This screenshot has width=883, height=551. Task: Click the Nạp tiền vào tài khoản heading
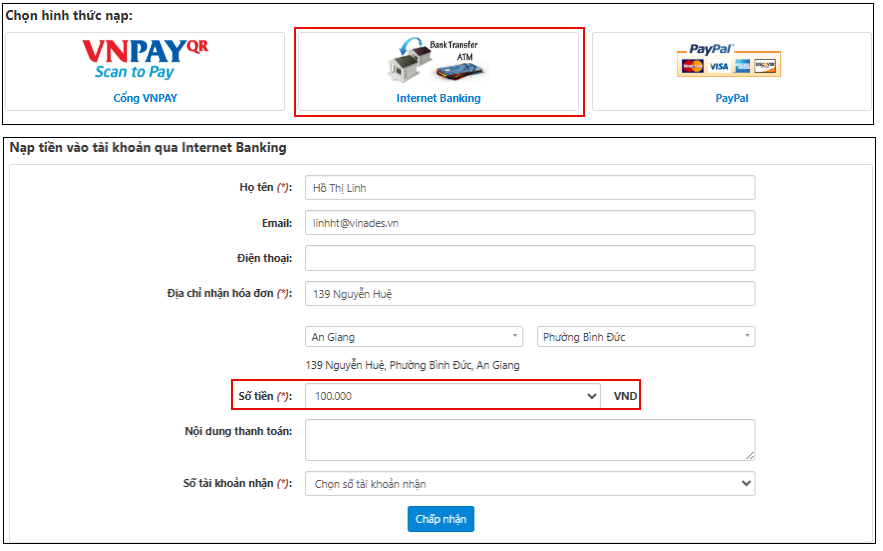click(148, 148)
